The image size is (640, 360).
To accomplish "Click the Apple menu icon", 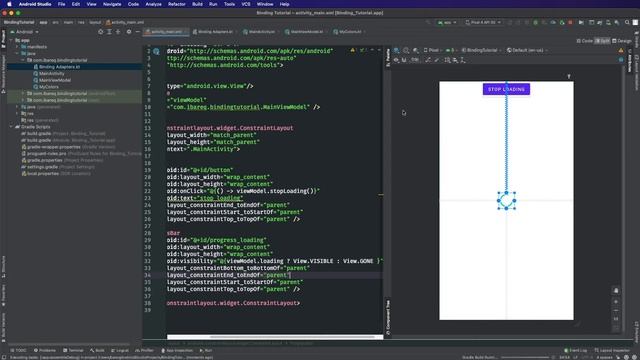I will click(9, 4).
